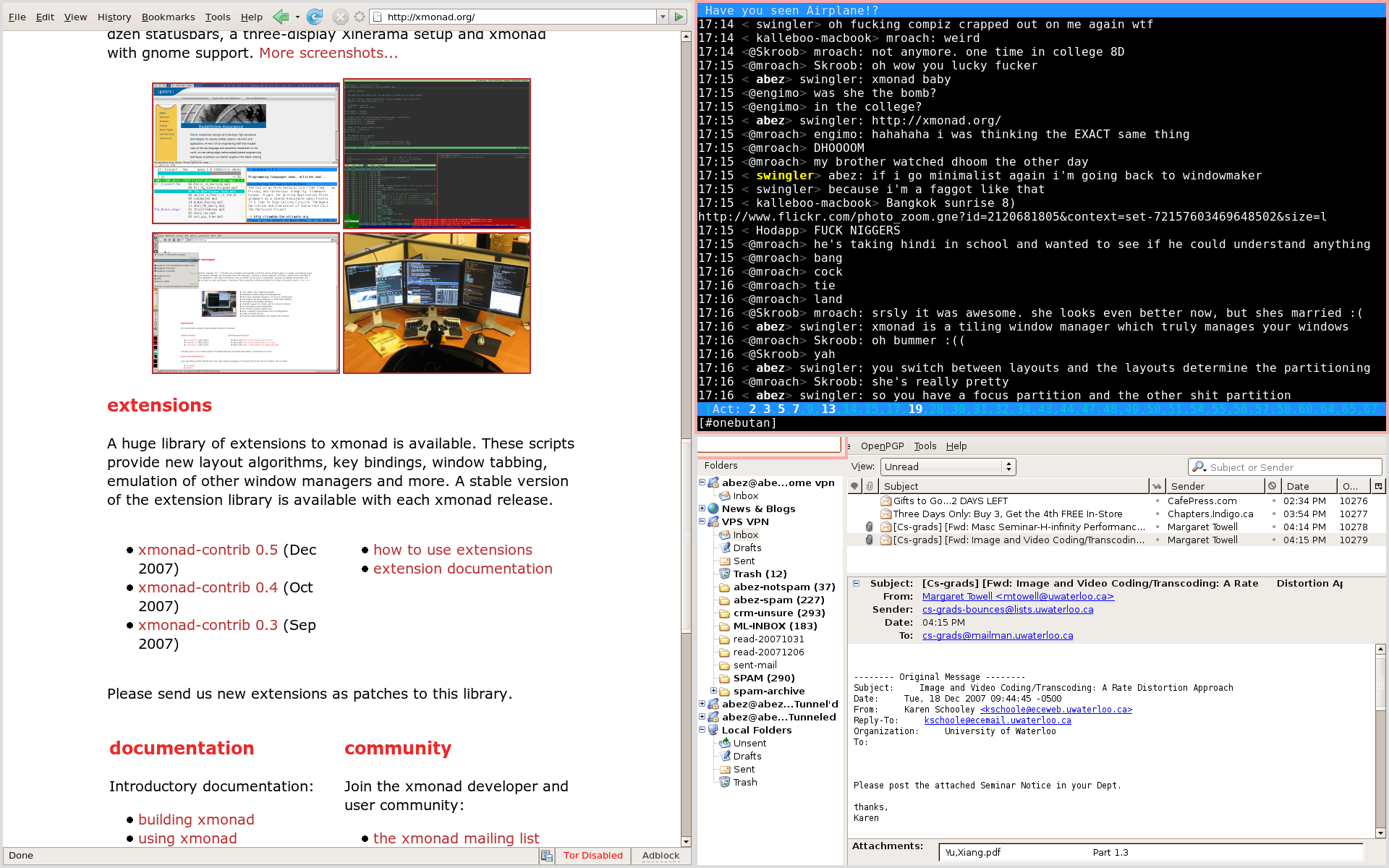Click browser scrollbar down arrow
Image resolution: width=1389 pixels, height=868 pixels.
click(x=686, y=841)
